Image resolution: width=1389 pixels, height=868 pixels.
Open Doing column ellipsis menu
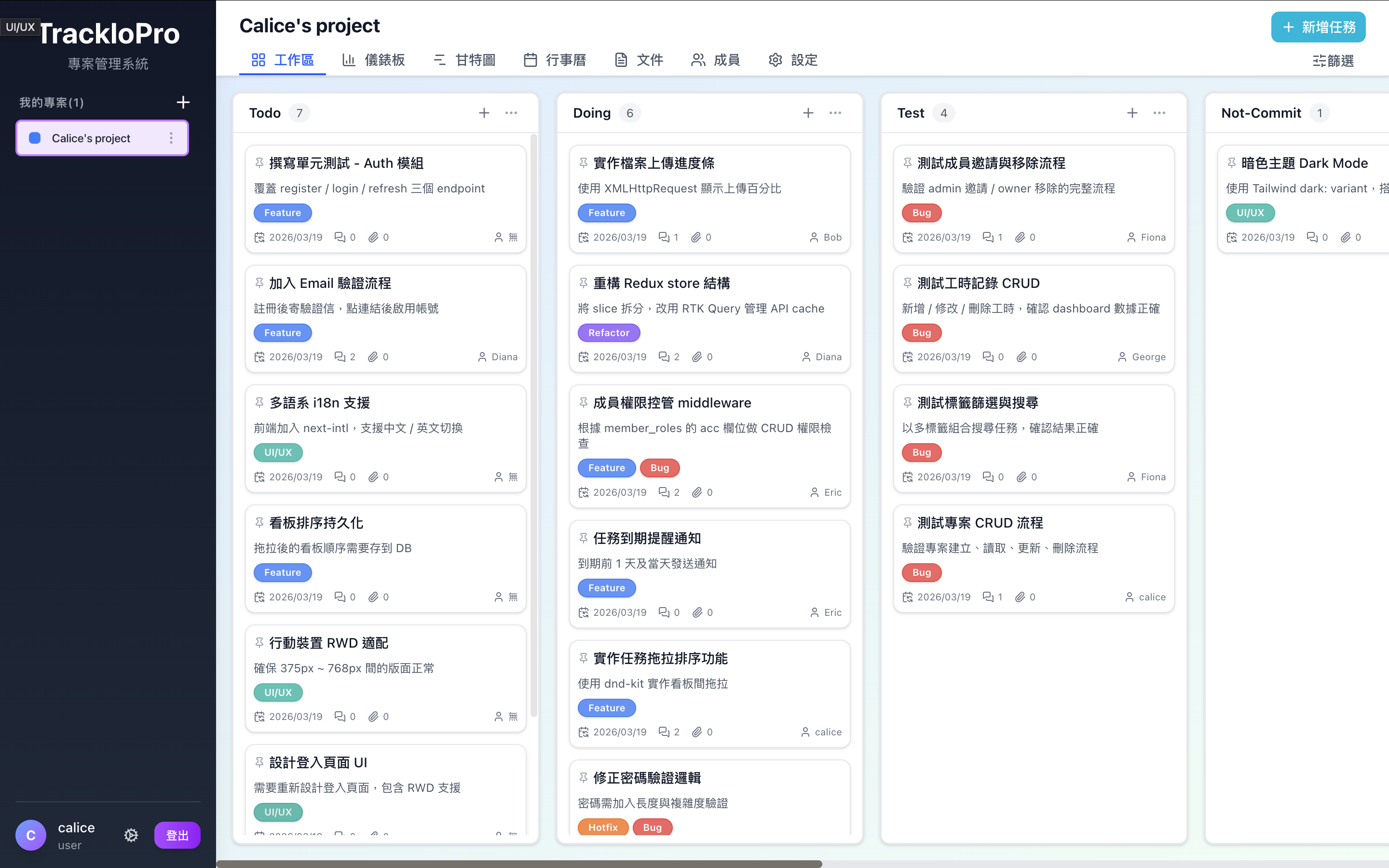pos(835,113)
